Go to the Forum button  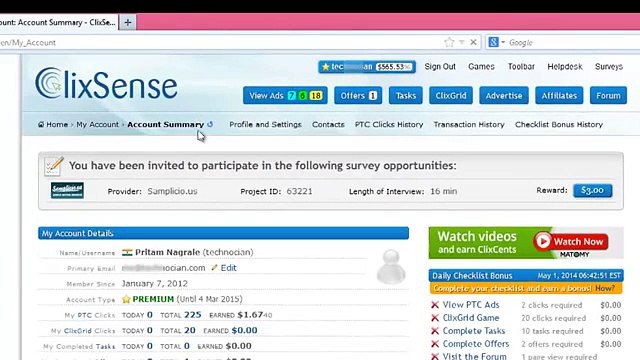[x=608, y=96]
